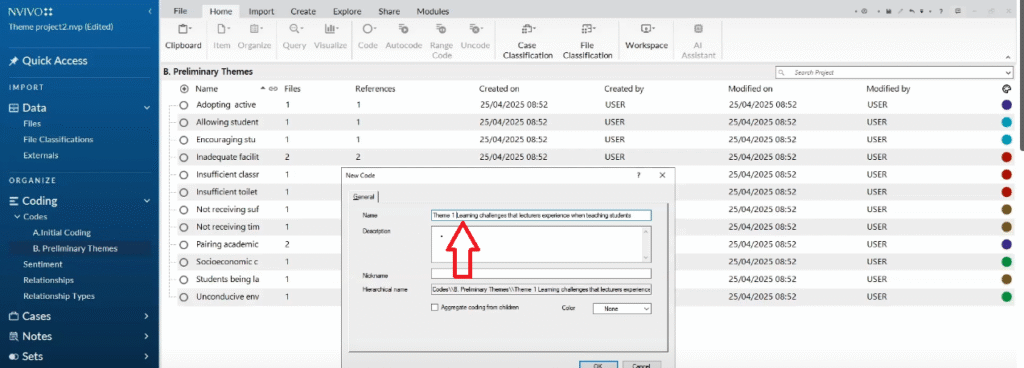The image size is (1024, 368).
Task: Expand the Notes section
Action: [x=146, y=337]
